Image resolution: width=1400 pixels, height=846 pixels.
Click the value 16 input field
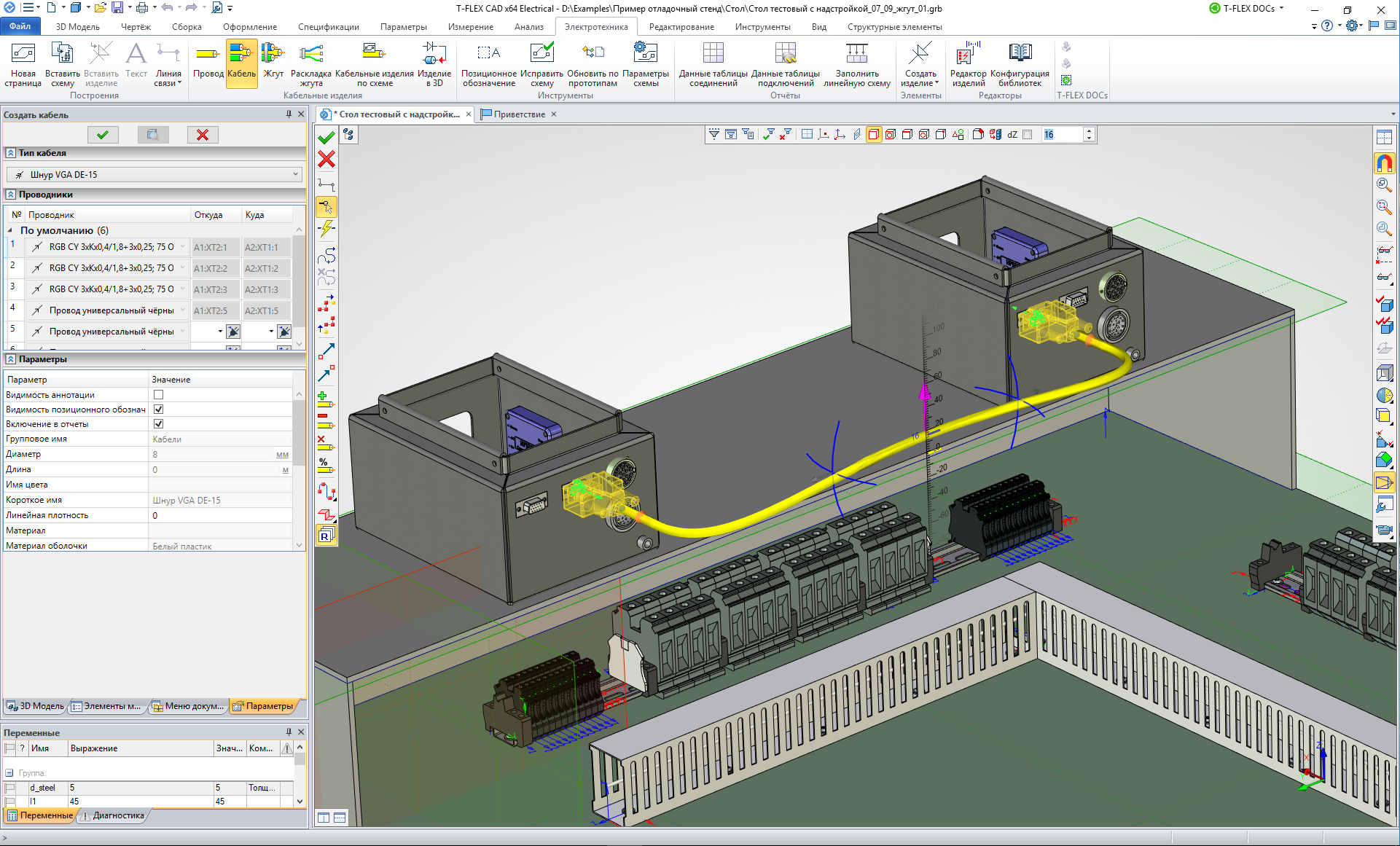[1063, 134]
